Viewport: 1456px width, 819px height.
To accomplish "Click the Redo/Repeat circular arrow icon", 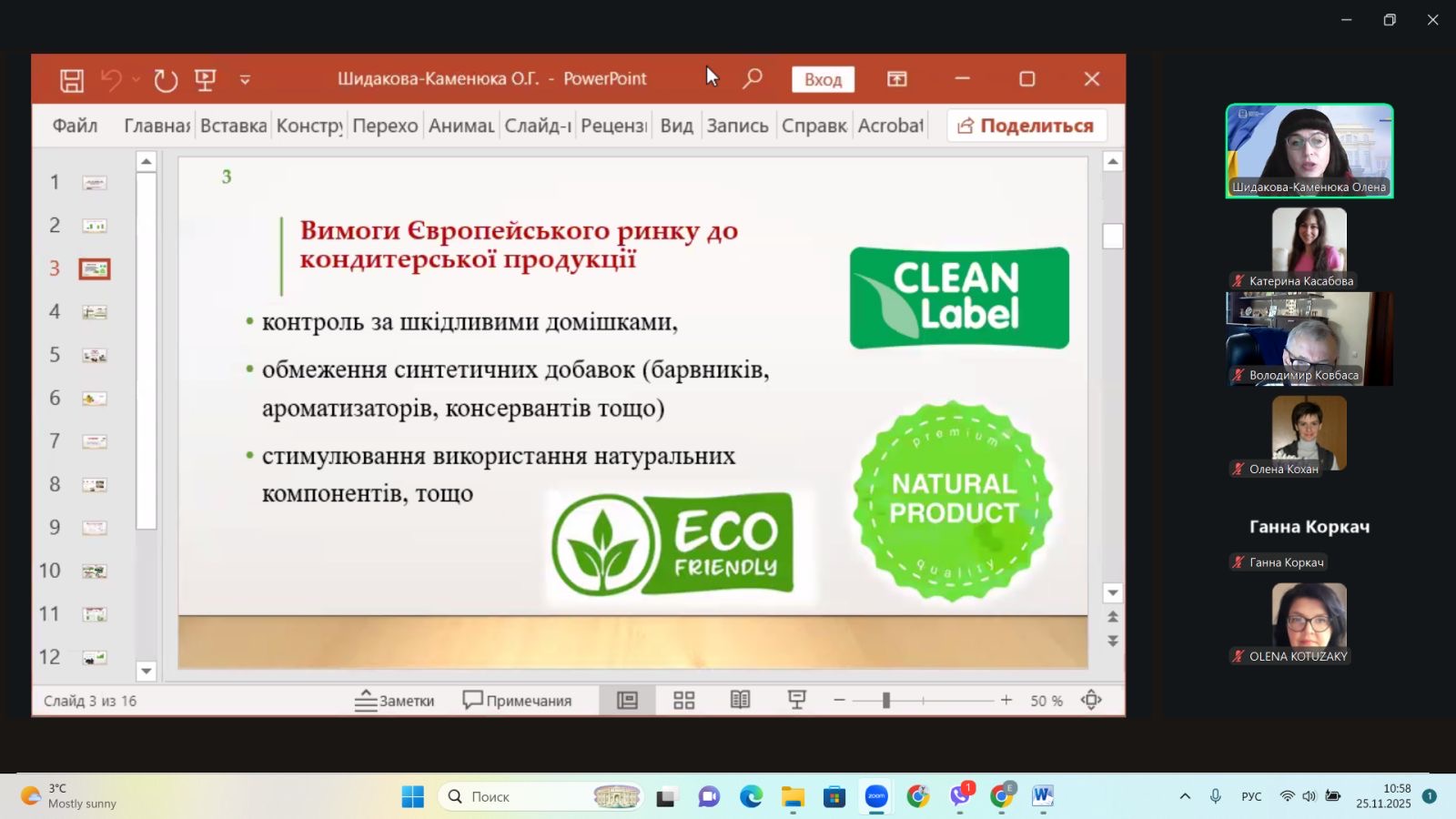I will tap(166, 80).
